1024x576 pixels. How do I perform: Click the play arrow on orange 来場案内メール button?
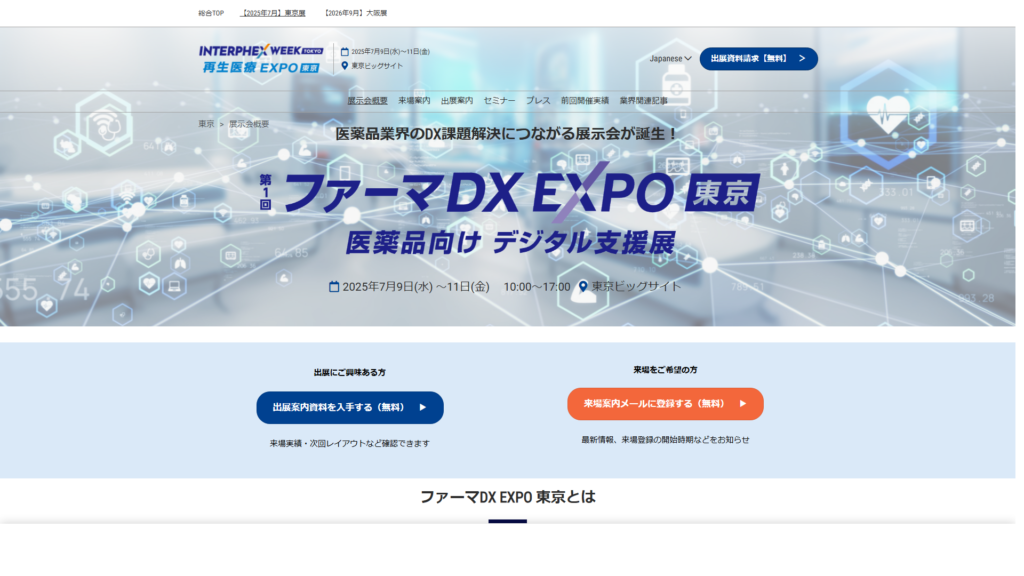(743, 404)
